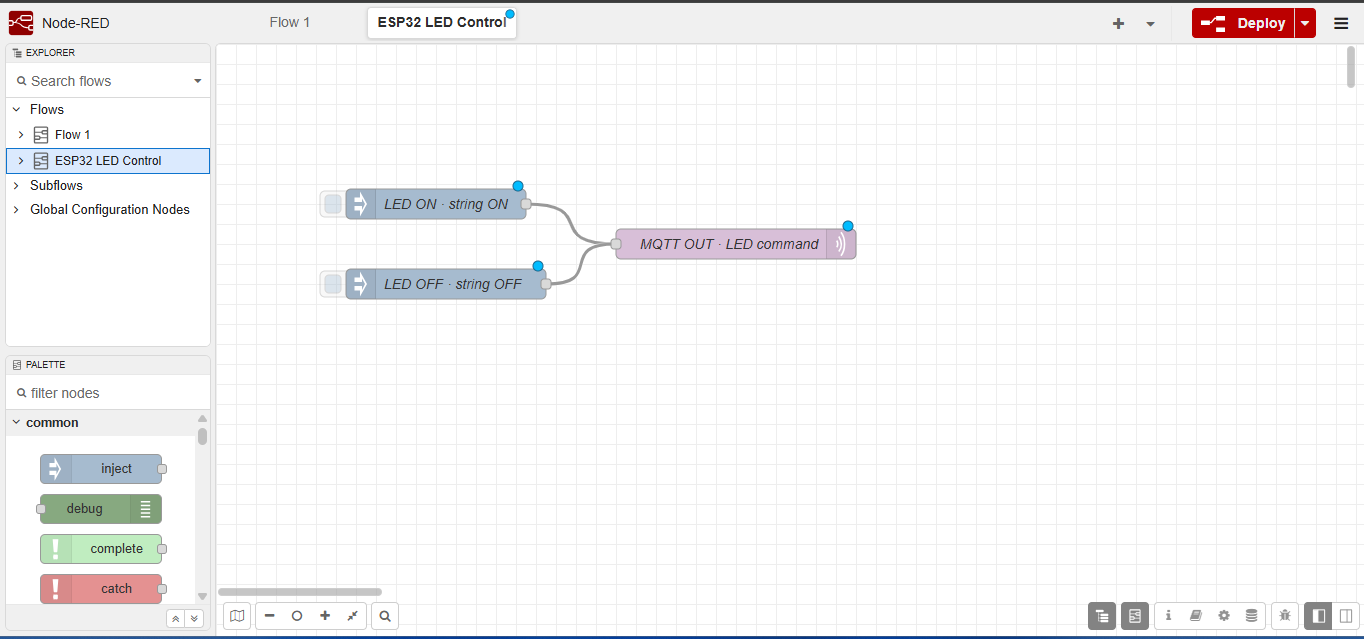Viewport: 1364px width, 639px height.
Task: Expand the Global Configuration Nodes section
Action: (x=16, y=209)
